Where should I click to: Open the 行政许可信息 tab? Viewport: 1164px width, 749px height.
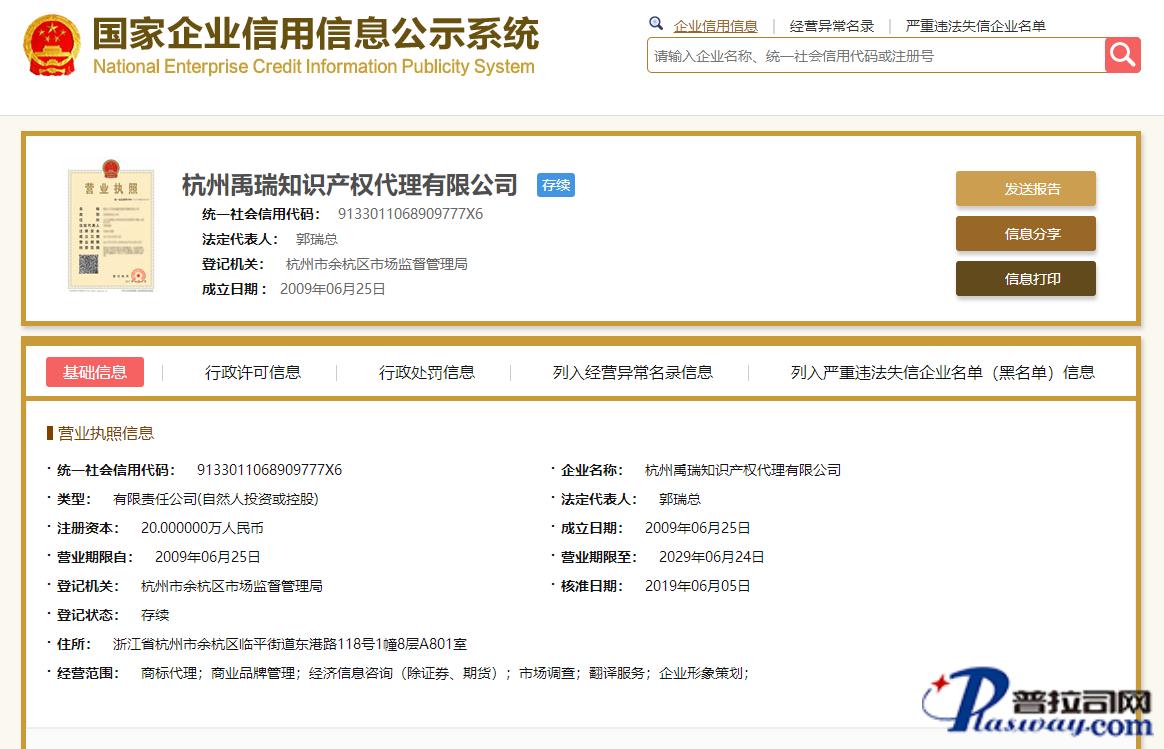(253, 372)
